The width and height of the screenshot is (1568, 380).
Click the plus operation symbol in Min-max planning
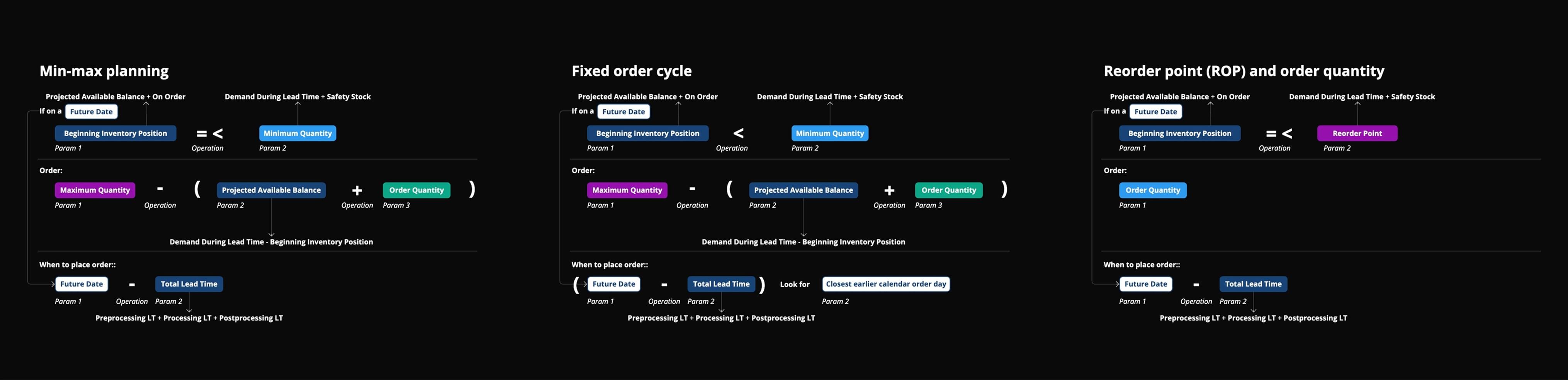(x=357, y=191)
